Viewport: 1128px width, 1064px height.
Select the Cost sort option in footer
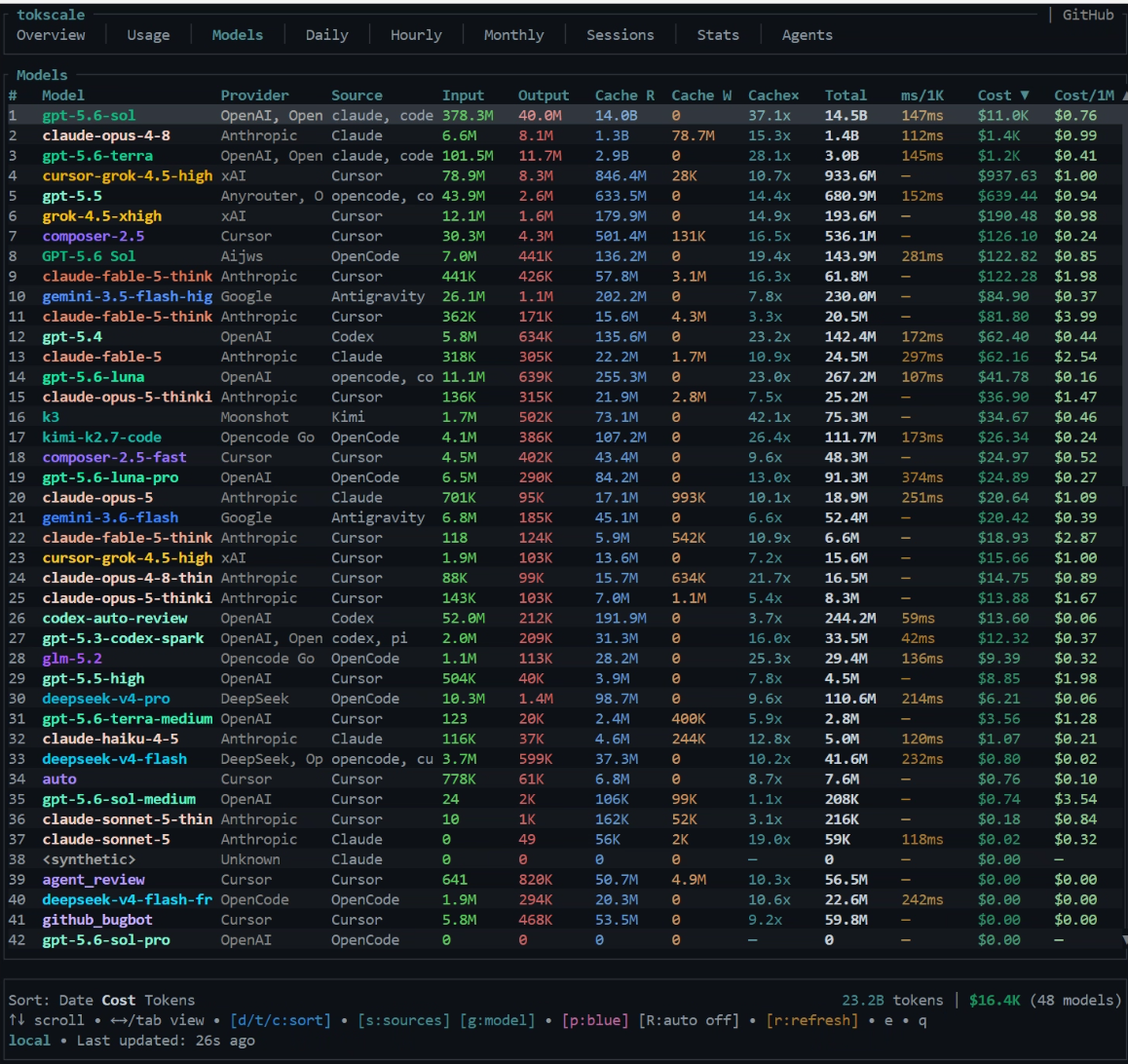(119, 1000)
